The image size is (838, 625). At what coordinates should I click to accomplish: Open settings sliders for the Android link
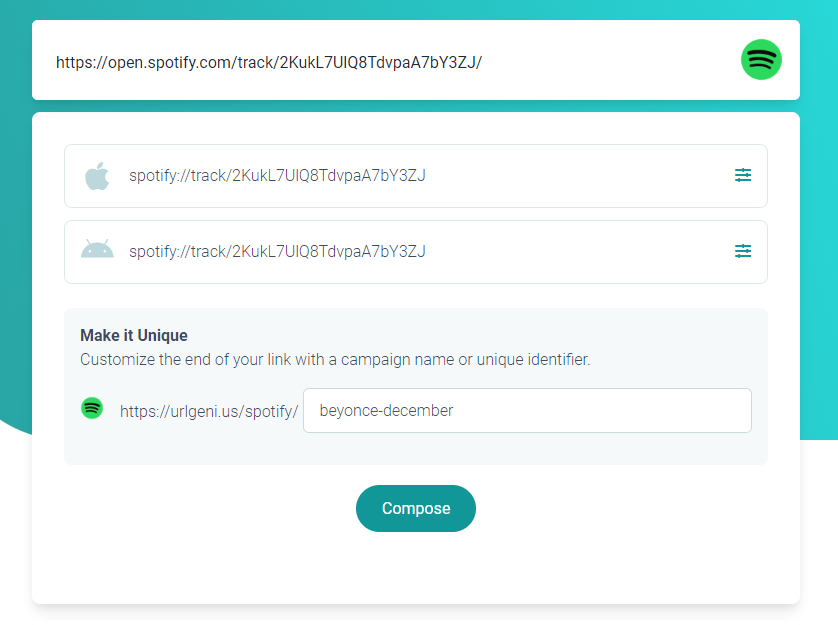pos(743,251)
